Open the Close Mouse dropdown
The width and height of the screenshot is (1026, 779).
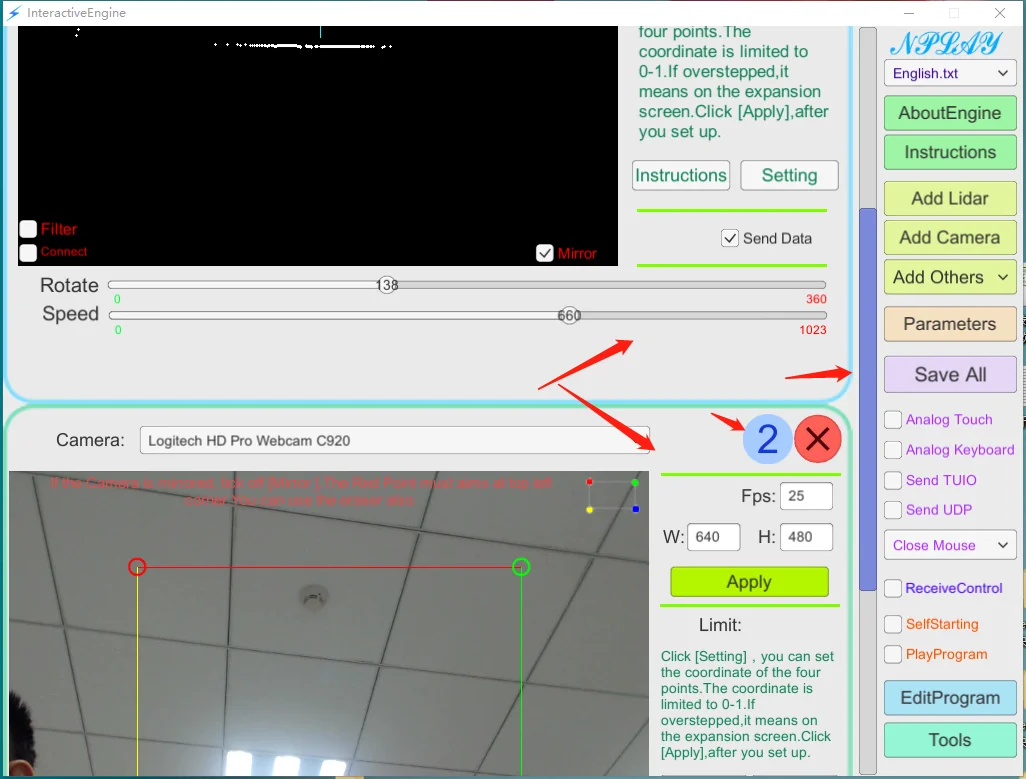950,545
